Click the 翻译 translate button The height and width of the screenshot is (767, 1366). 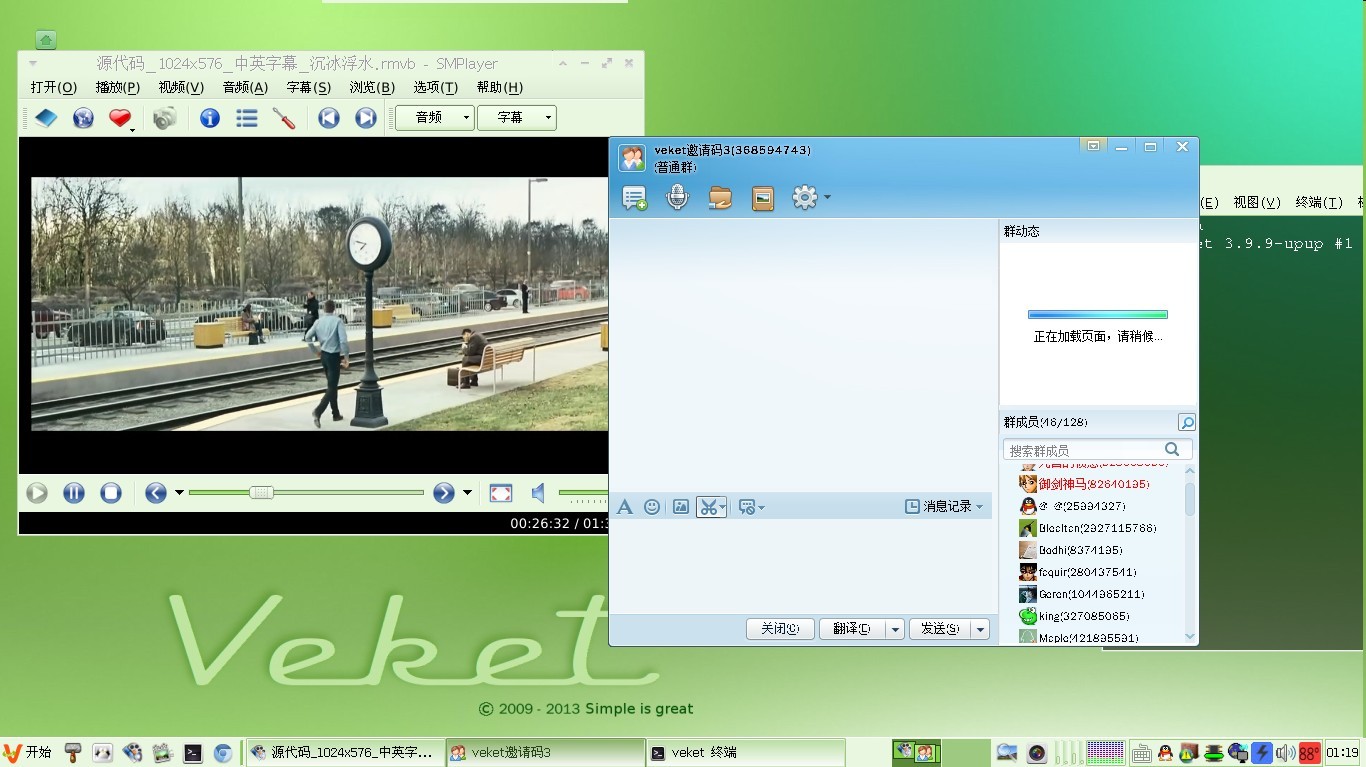[x=852, y=629]
